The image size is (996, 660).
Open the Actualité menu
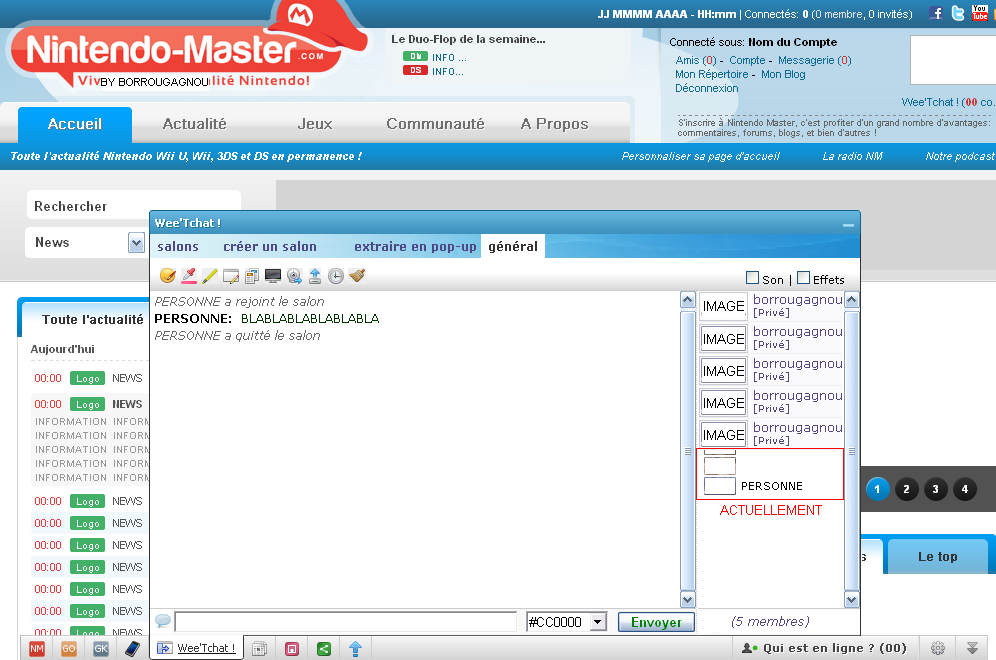(194, 124)
